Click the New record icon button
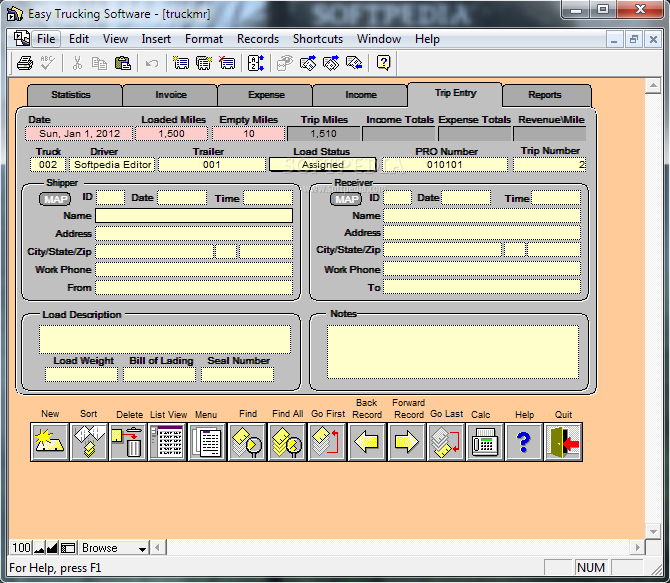The width and height of the screenshot is (670, 583). tap(50, 442)
